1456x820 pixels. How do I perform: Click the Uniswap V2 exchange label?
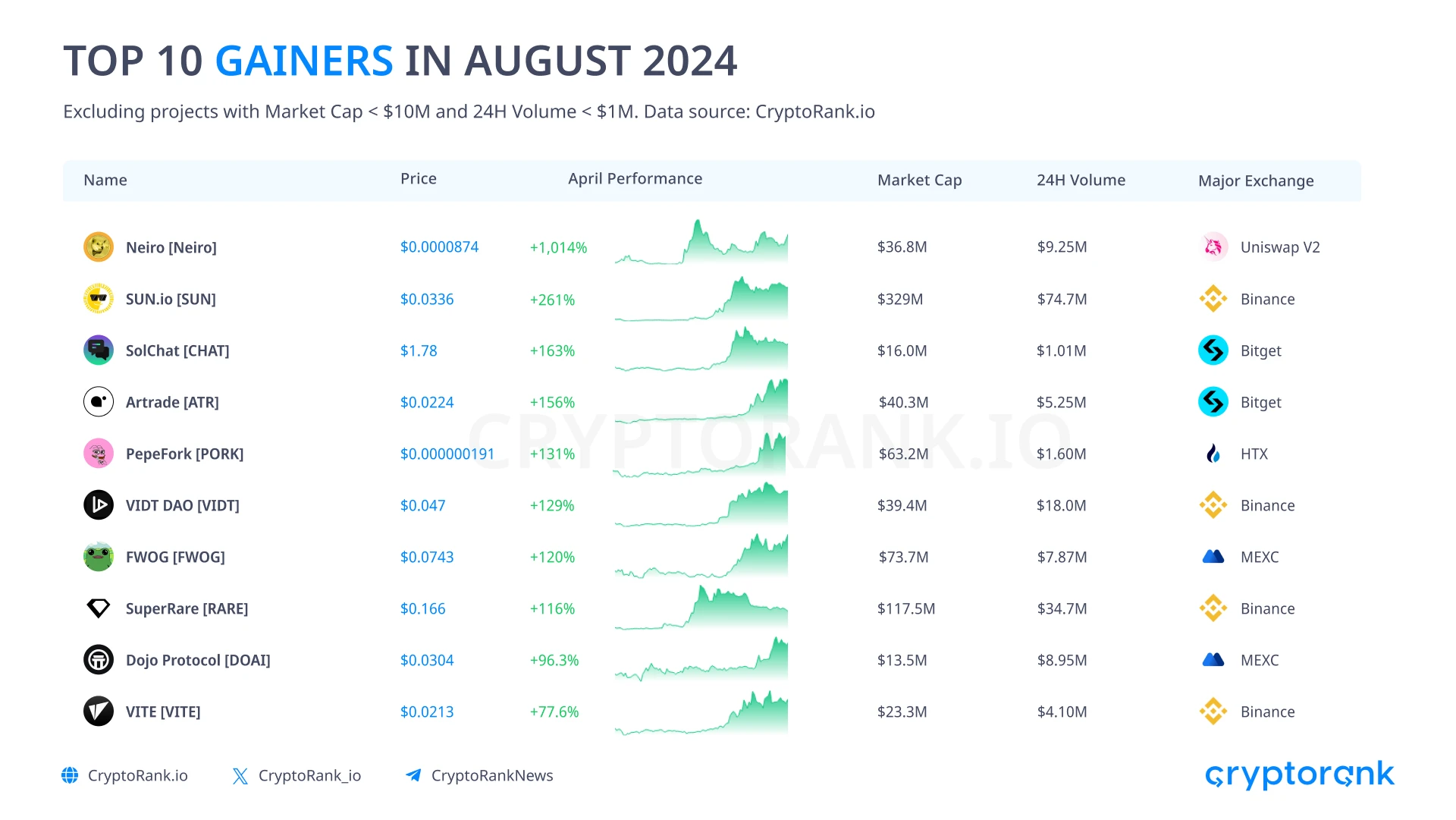pyautogui.click(x=1280, y=247)
